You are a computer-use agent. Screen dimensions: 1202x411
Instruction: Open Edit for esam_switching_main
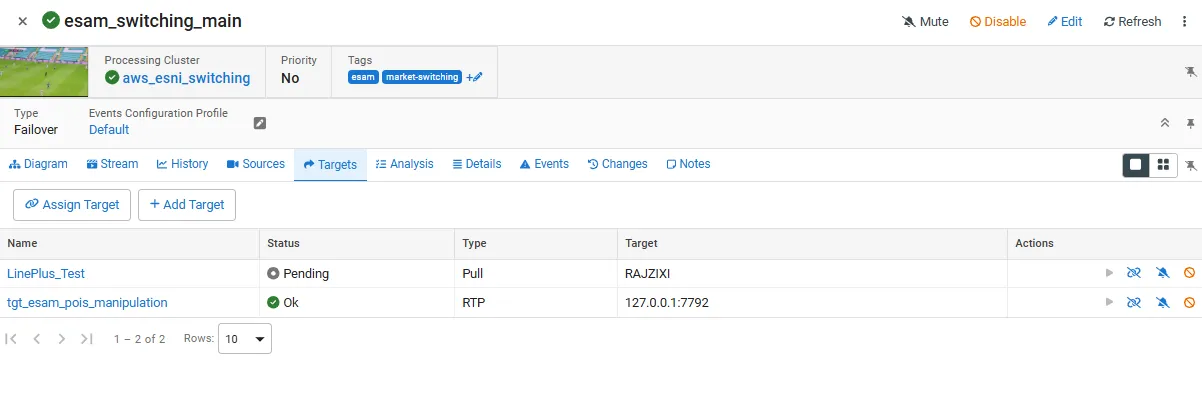[1065, 21]
